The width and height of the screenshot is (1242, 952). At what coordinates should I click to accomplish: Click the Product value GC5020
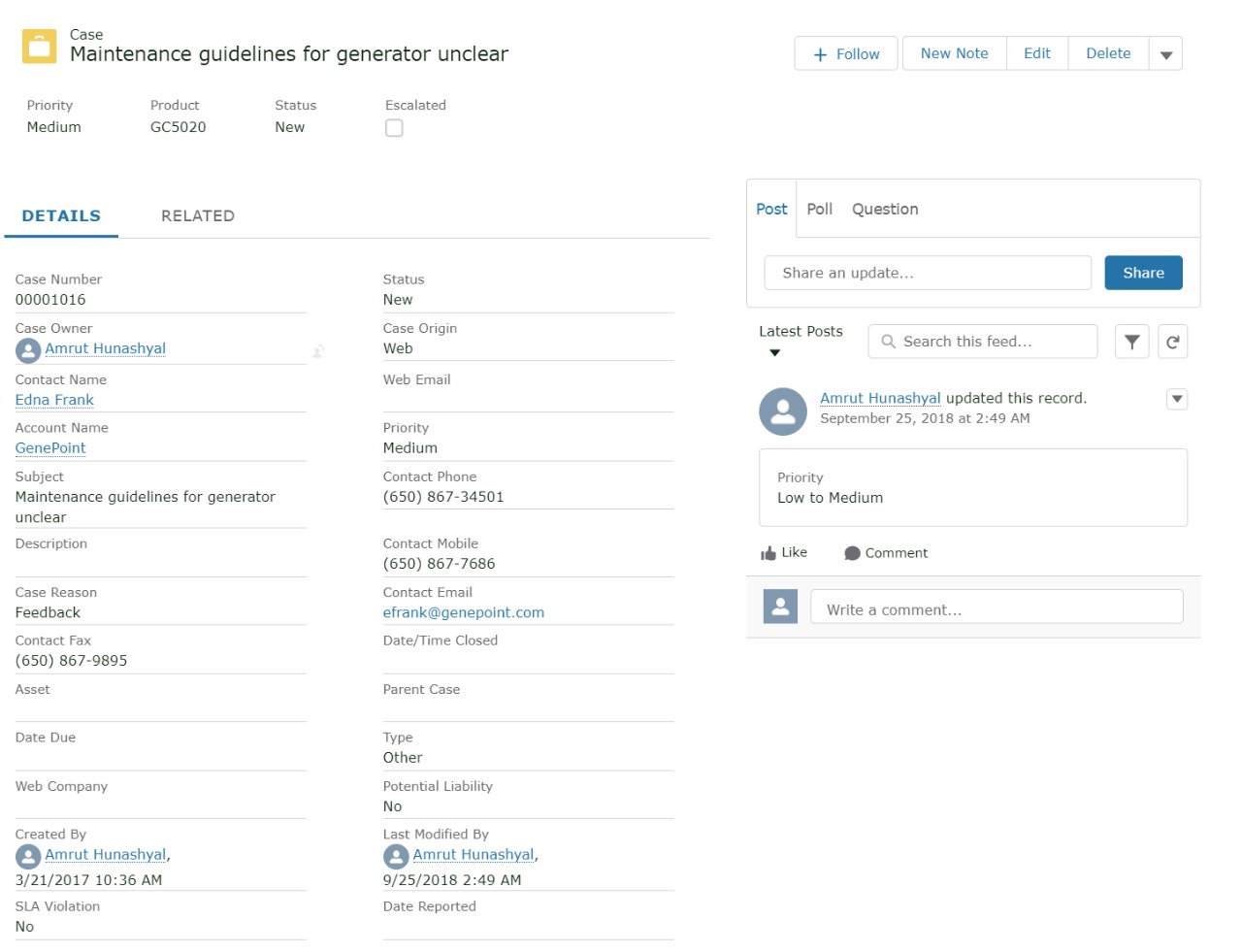click(179, 127)
